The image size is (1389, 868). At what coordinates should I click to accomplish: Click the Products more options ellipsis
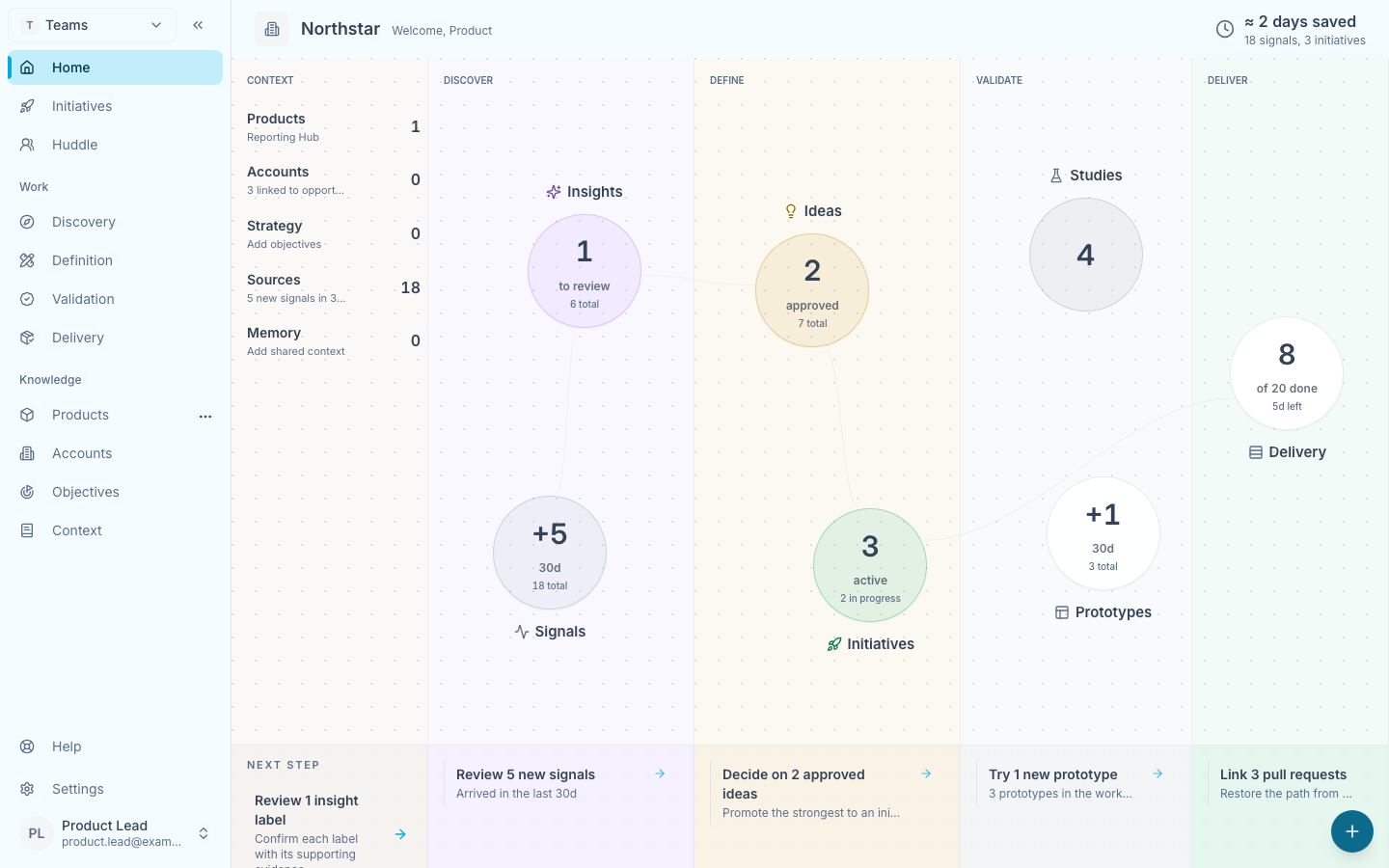tap(205, 416)
